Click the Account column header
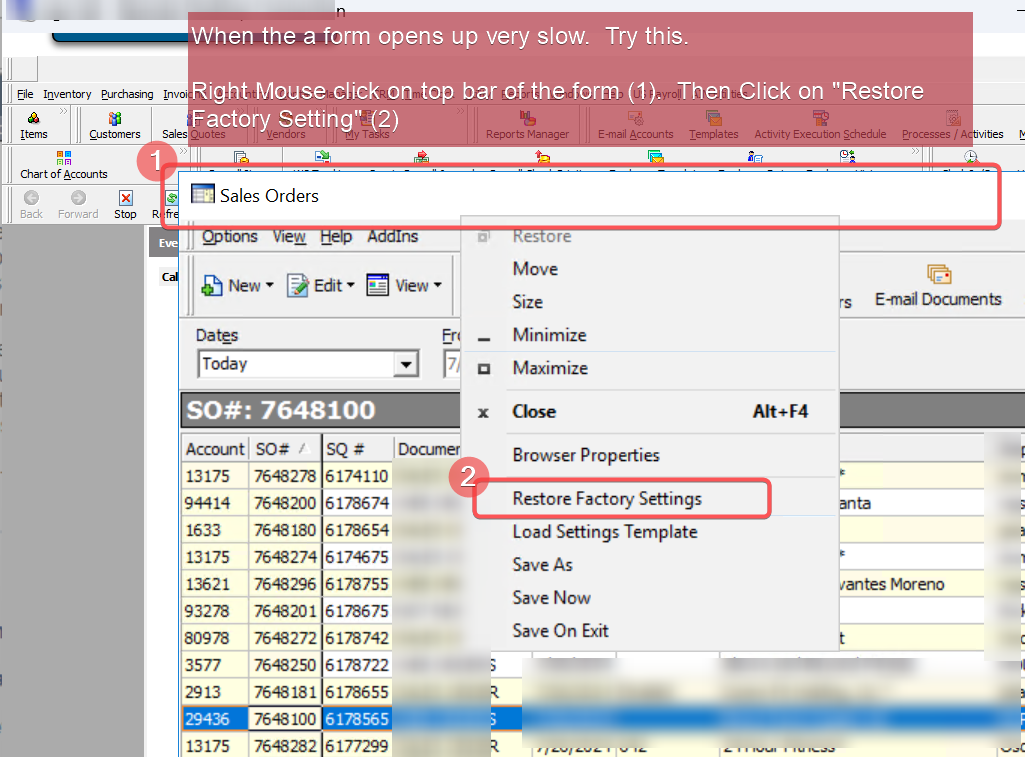This screenshot has width=1025, height=757. (x=214, y=449)
